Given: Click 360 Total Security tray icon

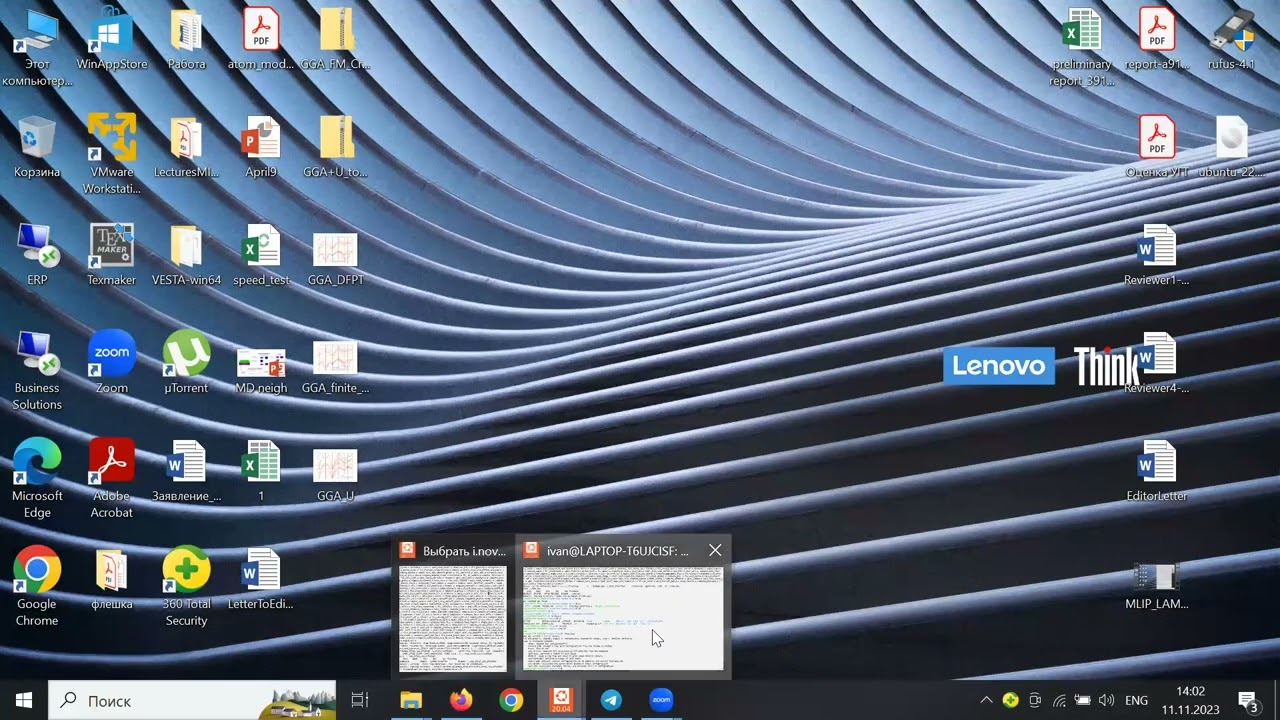Looking at the screenshot, I should 1011,700.
